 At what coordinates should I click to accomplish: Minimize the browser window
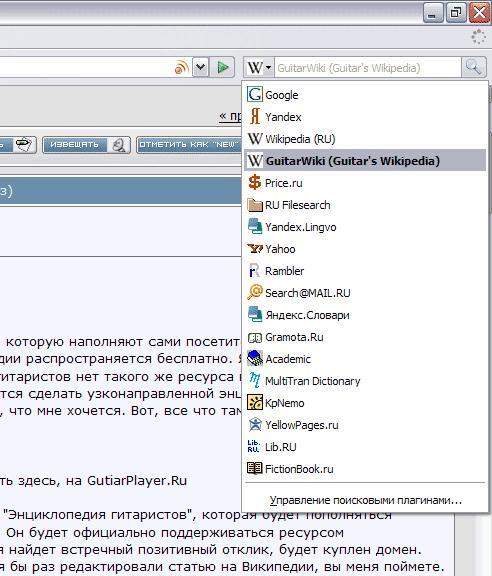[x=433, y=13]
